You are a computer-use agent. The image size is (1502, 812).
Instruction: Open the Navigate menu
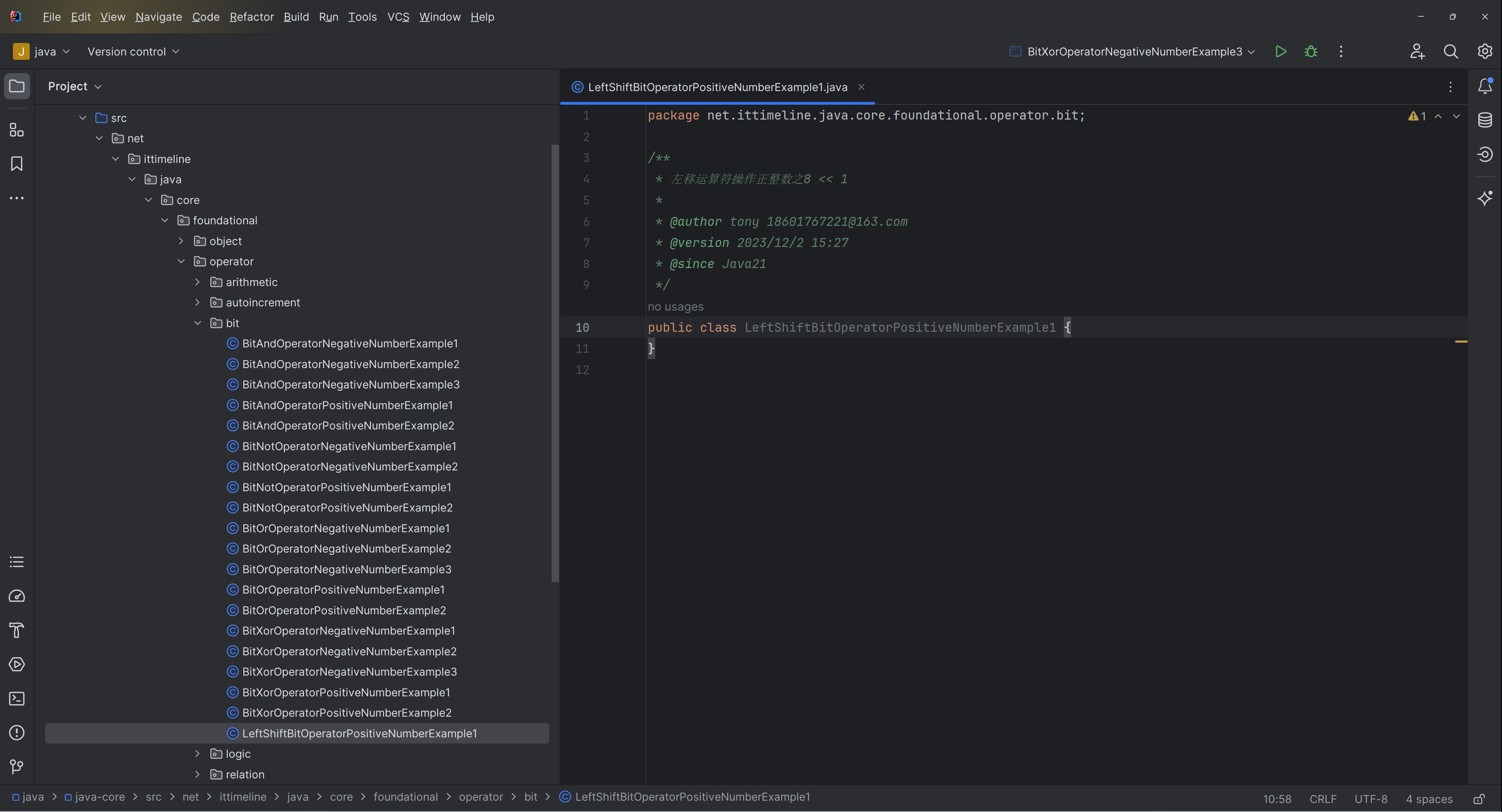(x=159, y=17)
